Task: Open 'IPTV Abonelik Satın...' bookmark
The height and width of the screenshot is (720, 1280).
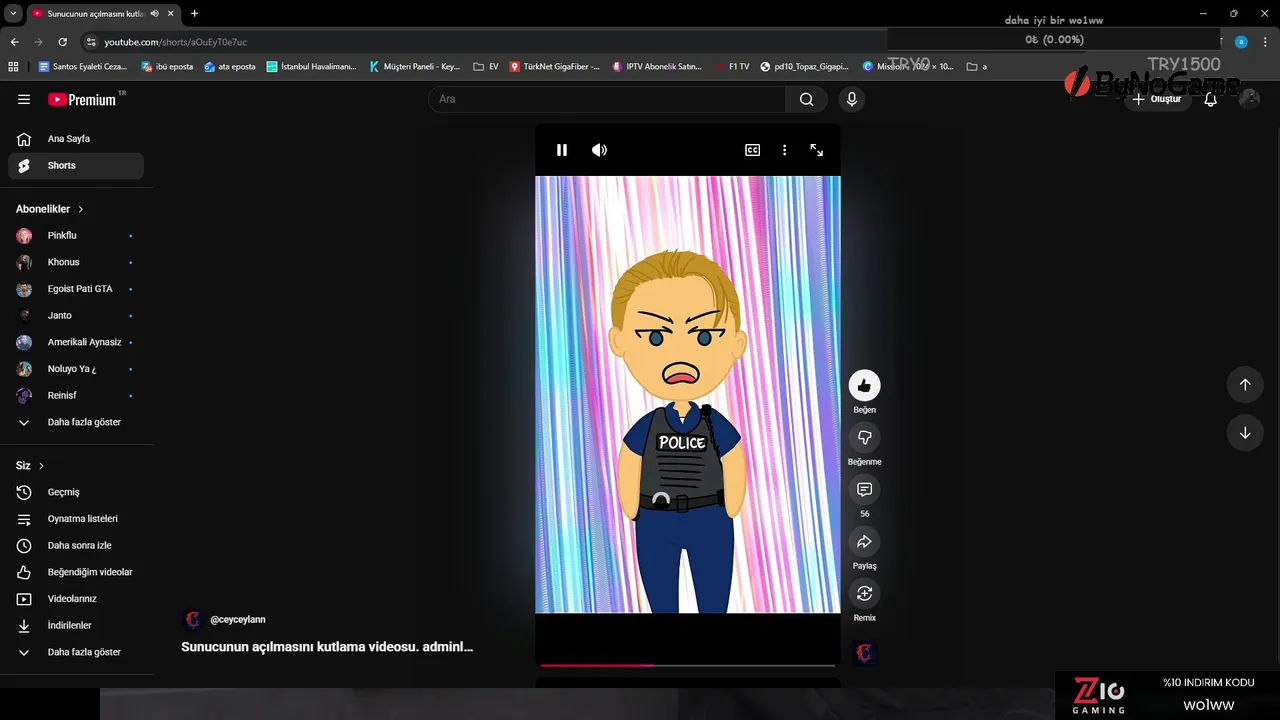Action: 656,67
